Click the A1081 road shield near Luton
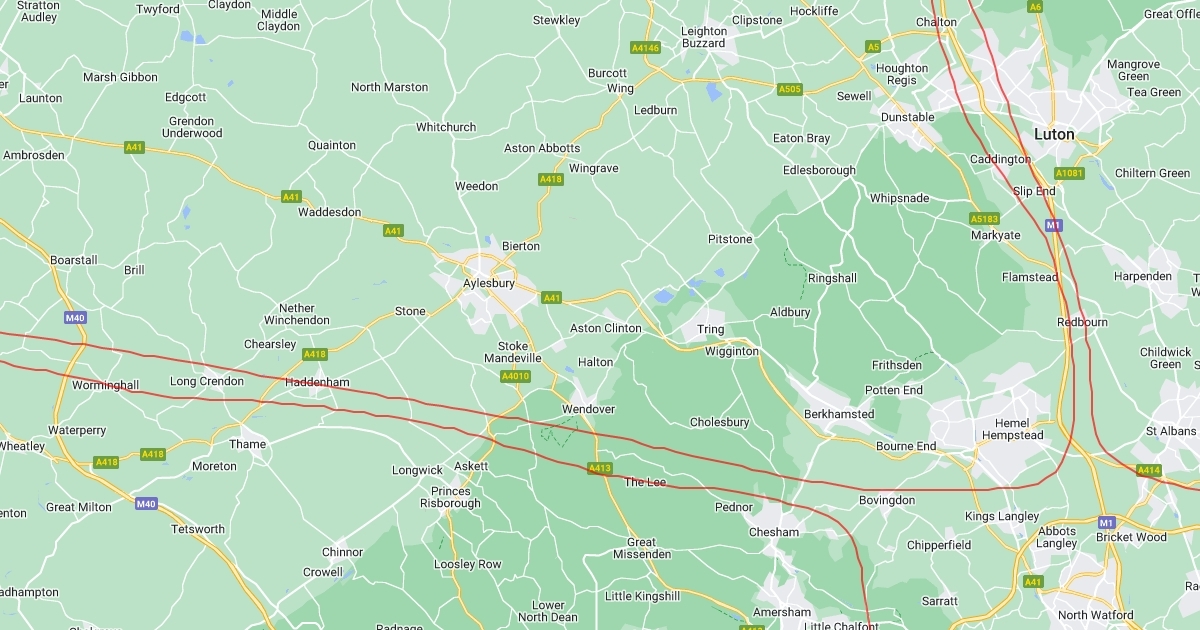The image size is (1200, 630). pyautogui.click(x=1069, y=173)
